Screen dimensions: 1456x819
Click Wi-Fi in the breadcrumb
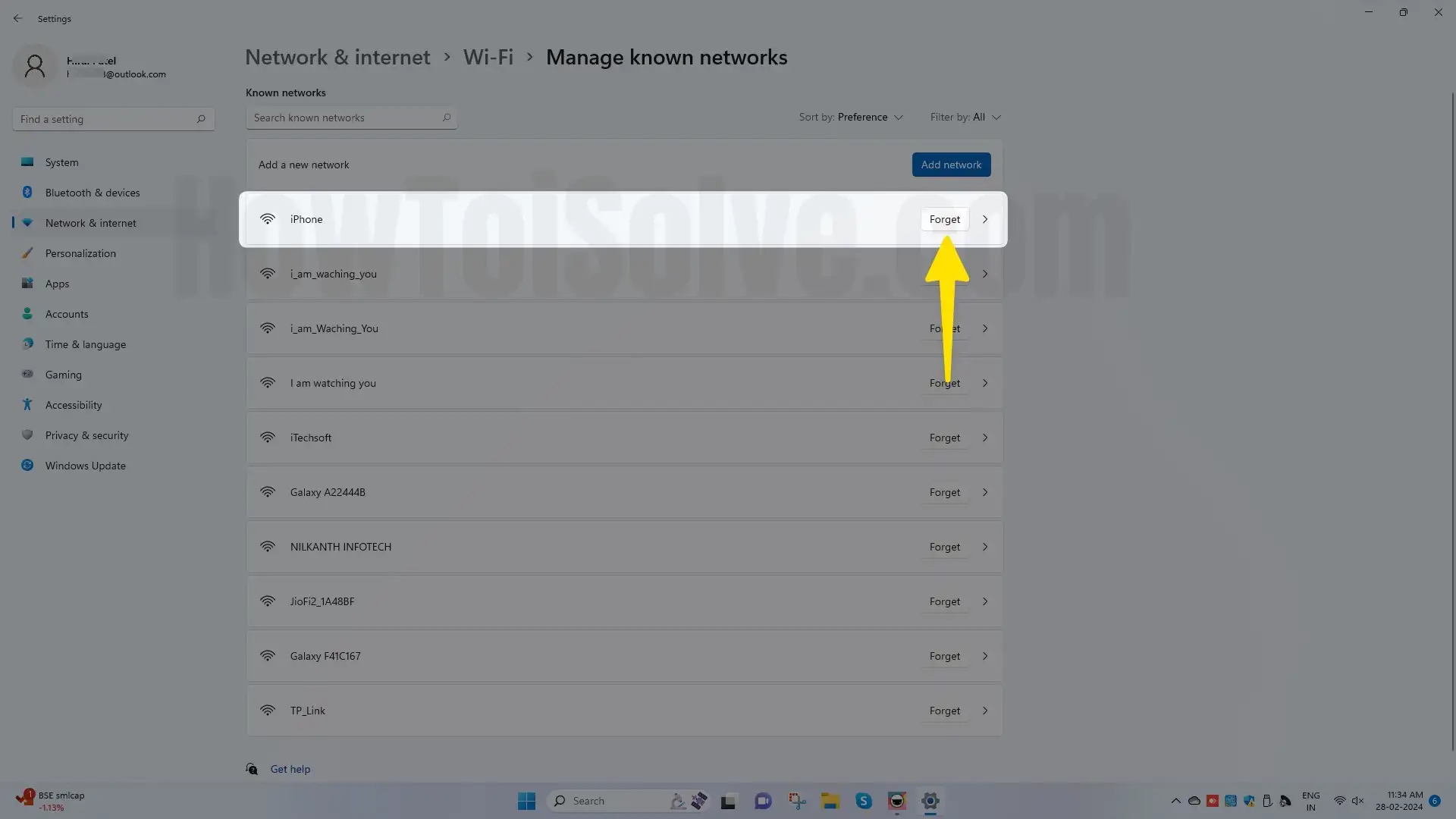(x=488, y=58)
